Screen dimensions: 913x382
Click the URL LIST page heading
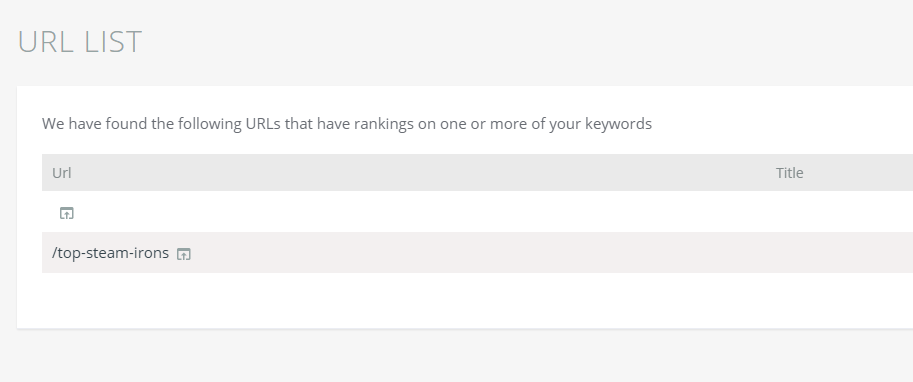point(80,42)
